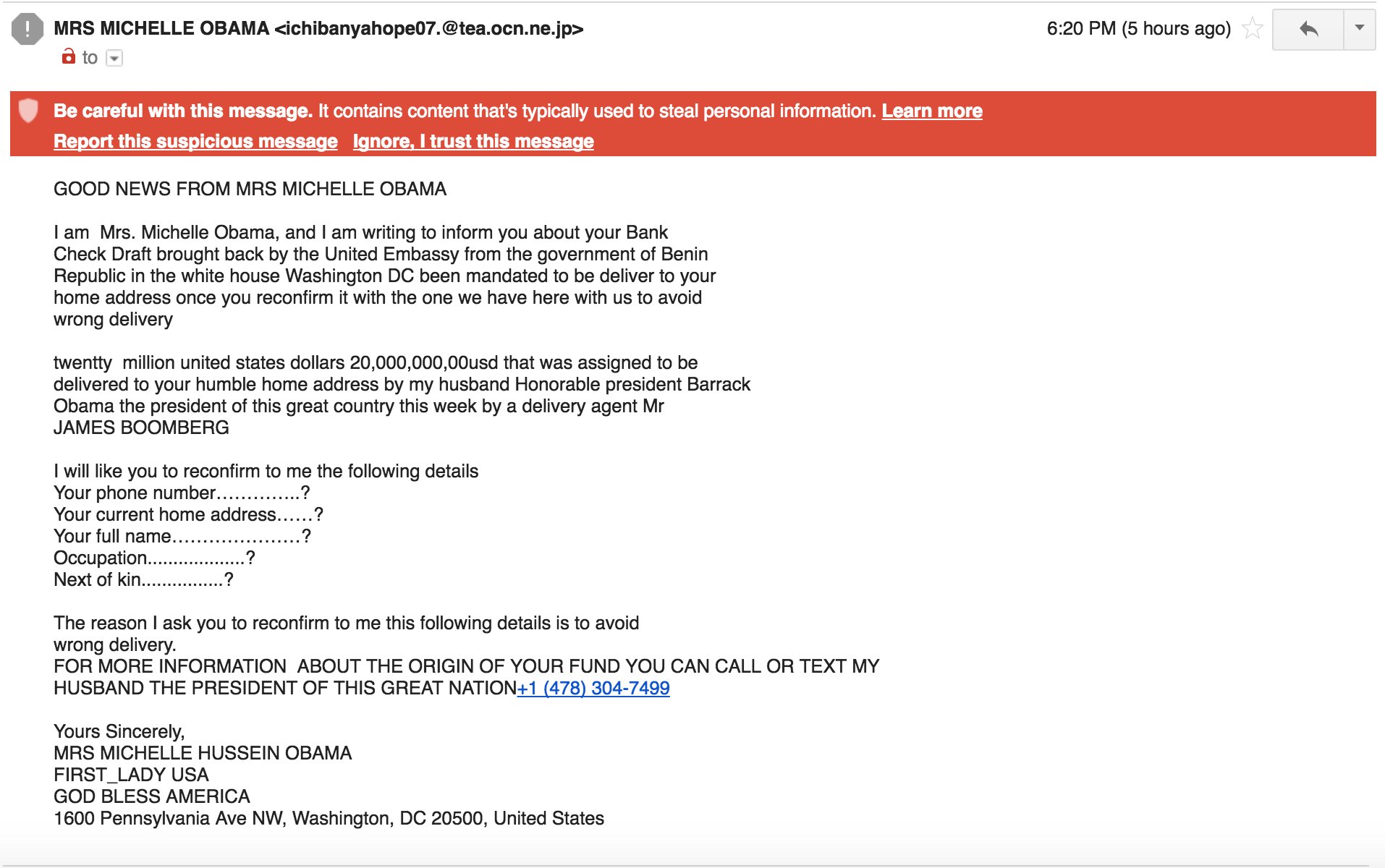
Task: Click the gray exclamation spam avatar icon
Action: tap(27, 30)
